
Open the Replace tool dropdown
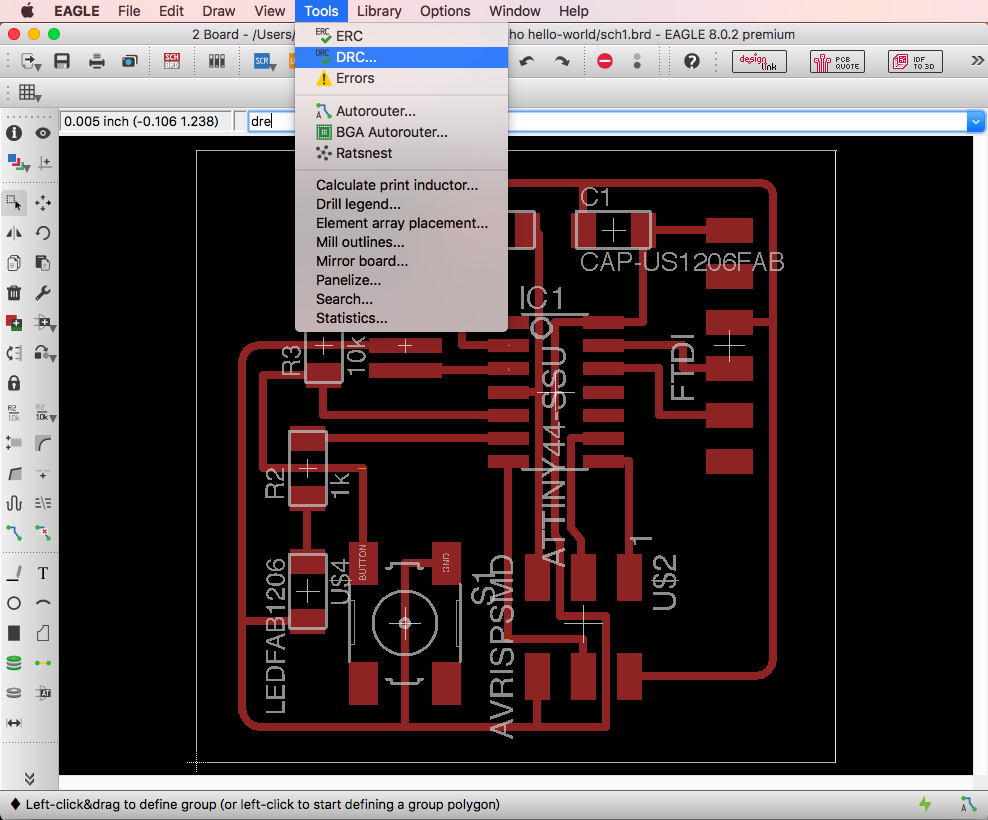(x=45, y=354)
